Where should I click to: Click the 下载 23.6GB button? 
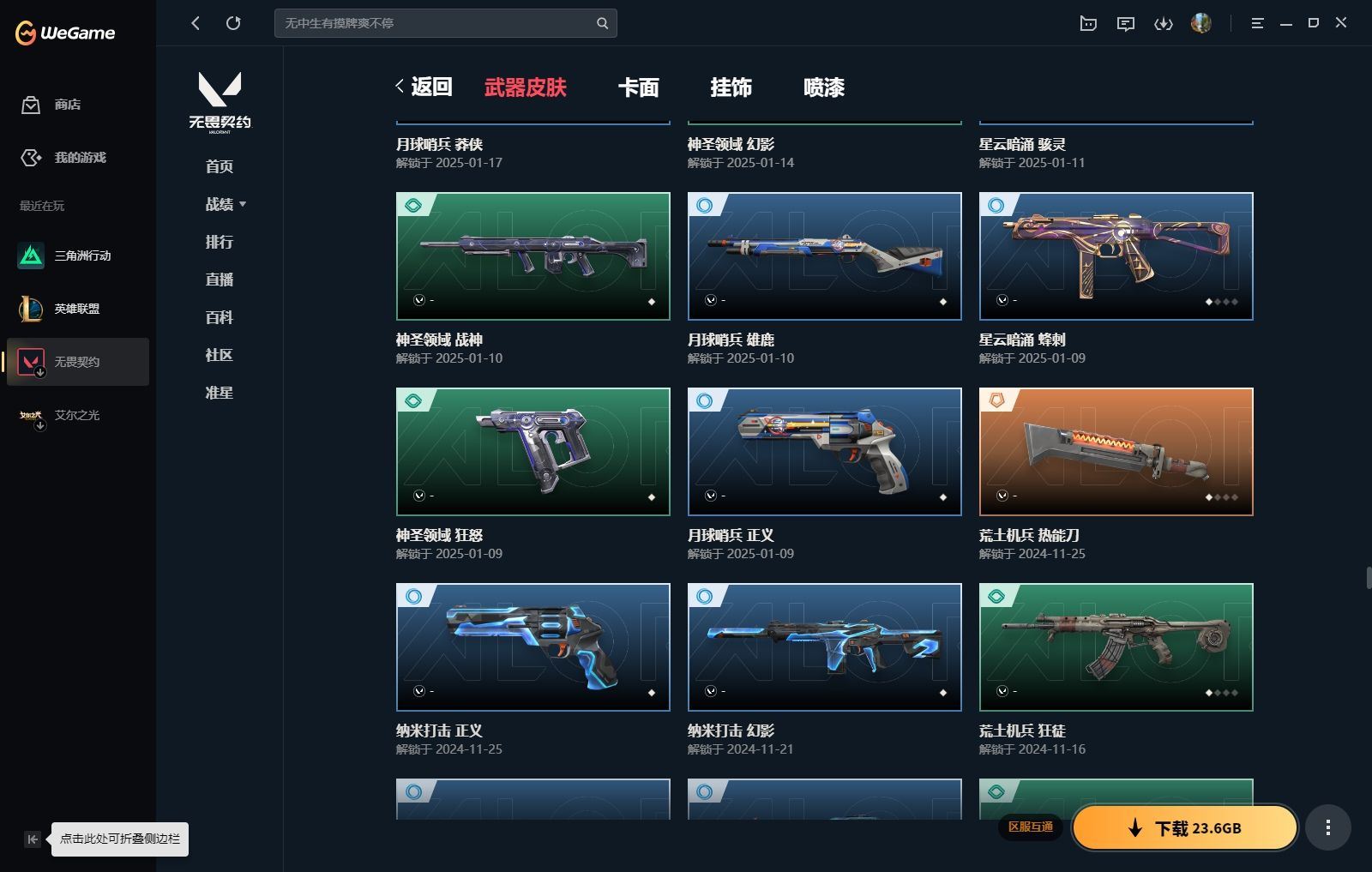[1184, 827]
